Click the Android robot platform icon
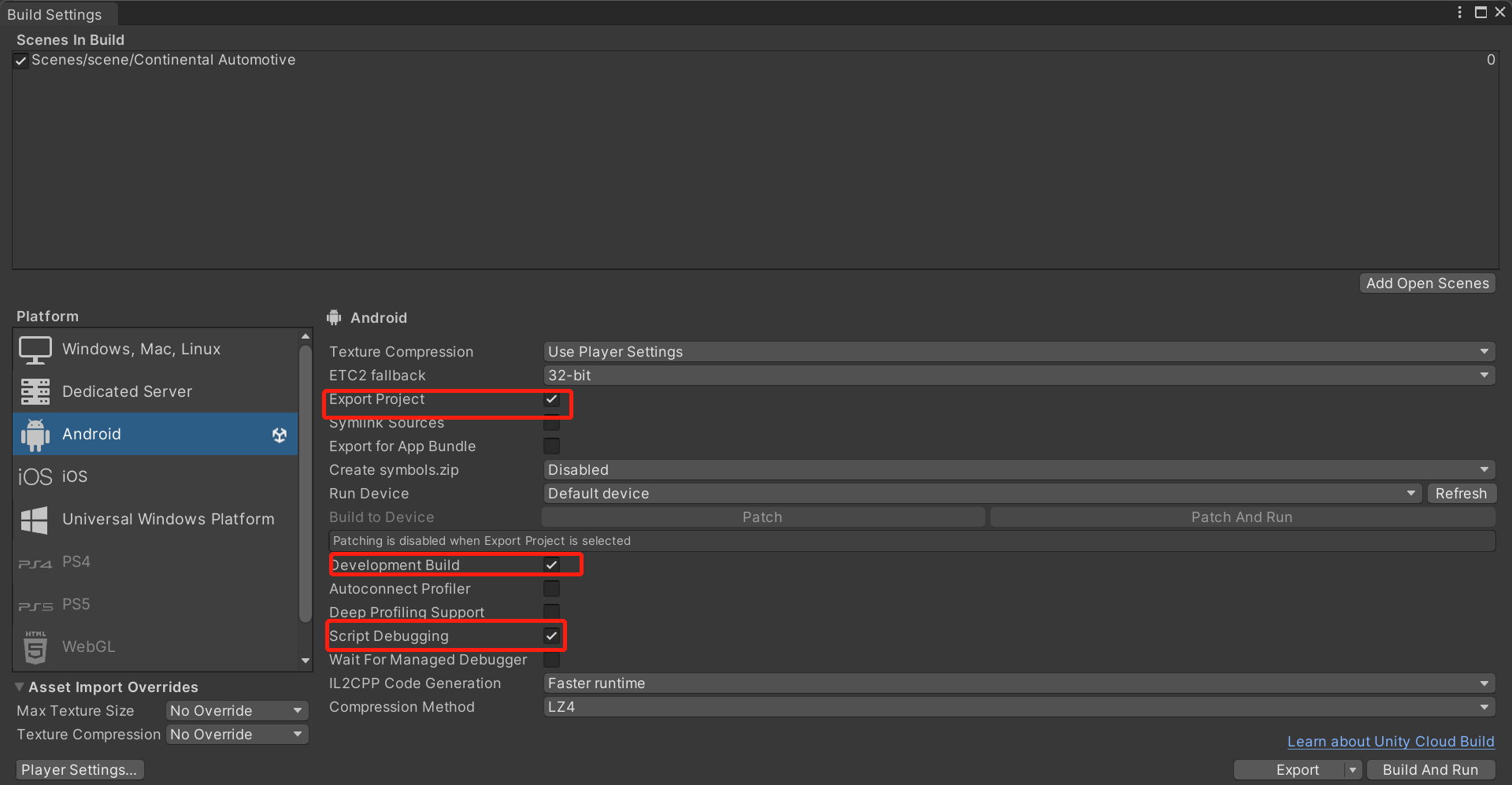Screen dimensions: 1512x785 coord(35,435)
